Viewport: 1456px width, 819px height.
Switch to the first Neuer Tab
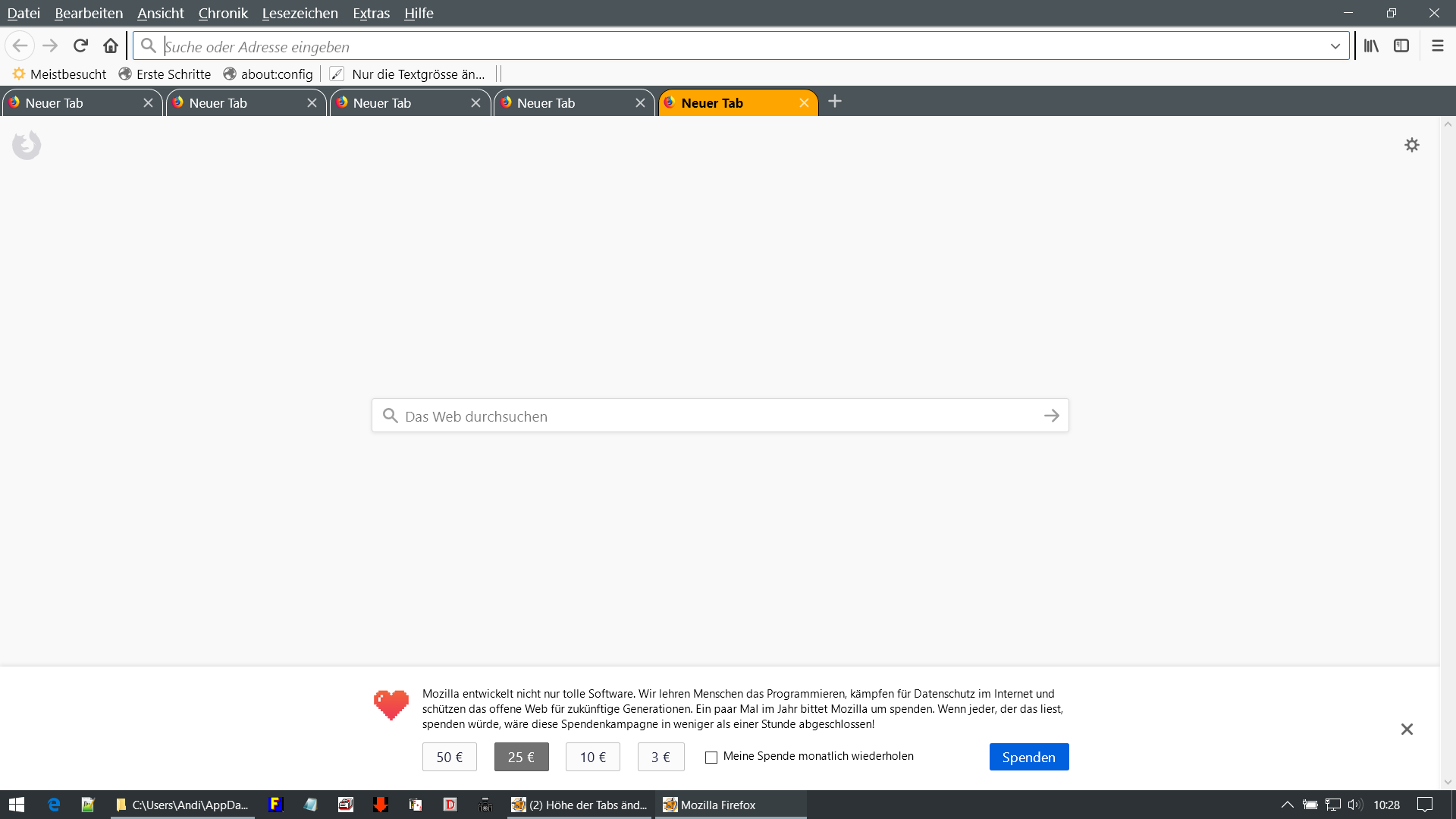pos(76,103)
